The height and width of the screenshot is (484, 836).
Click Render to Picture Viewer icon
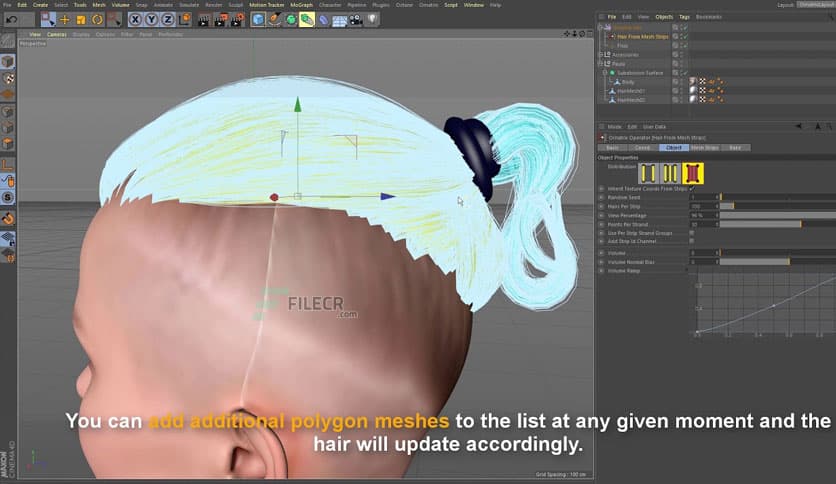pyautogui.click(x=221, y=20)
